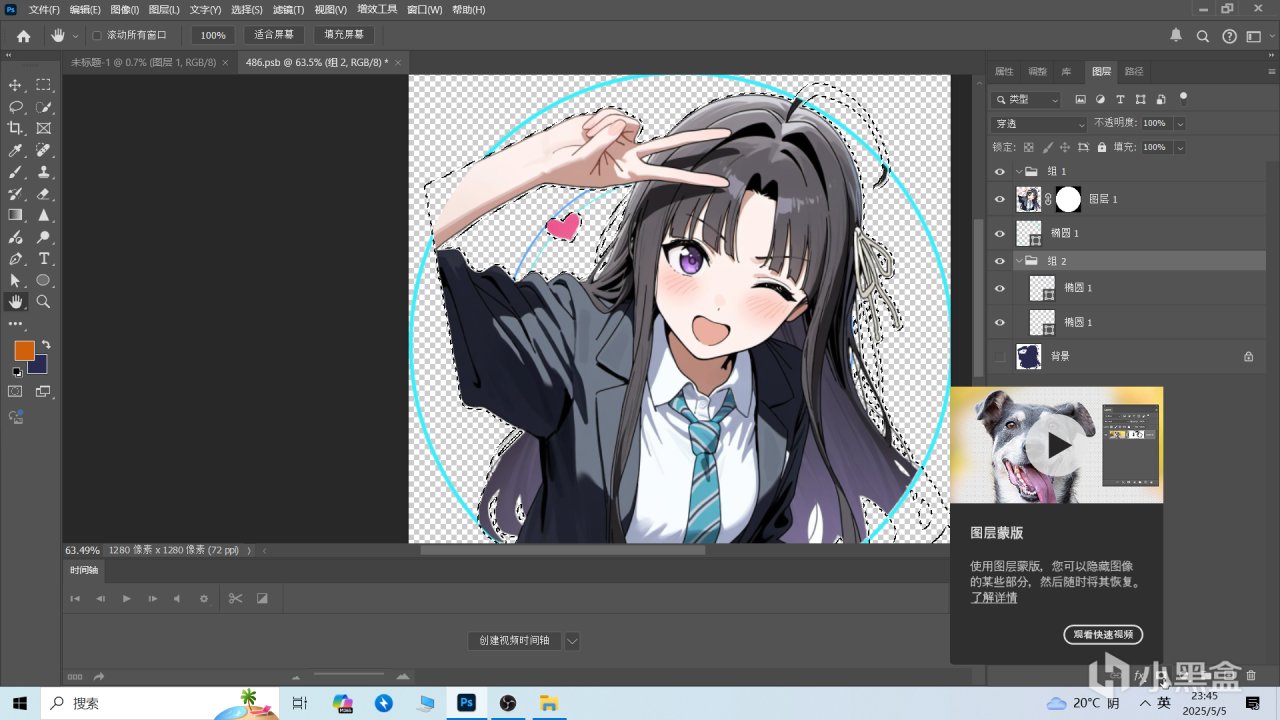Select the Move tool
This screenshot has width=1280, height=720.
point(15,85)
